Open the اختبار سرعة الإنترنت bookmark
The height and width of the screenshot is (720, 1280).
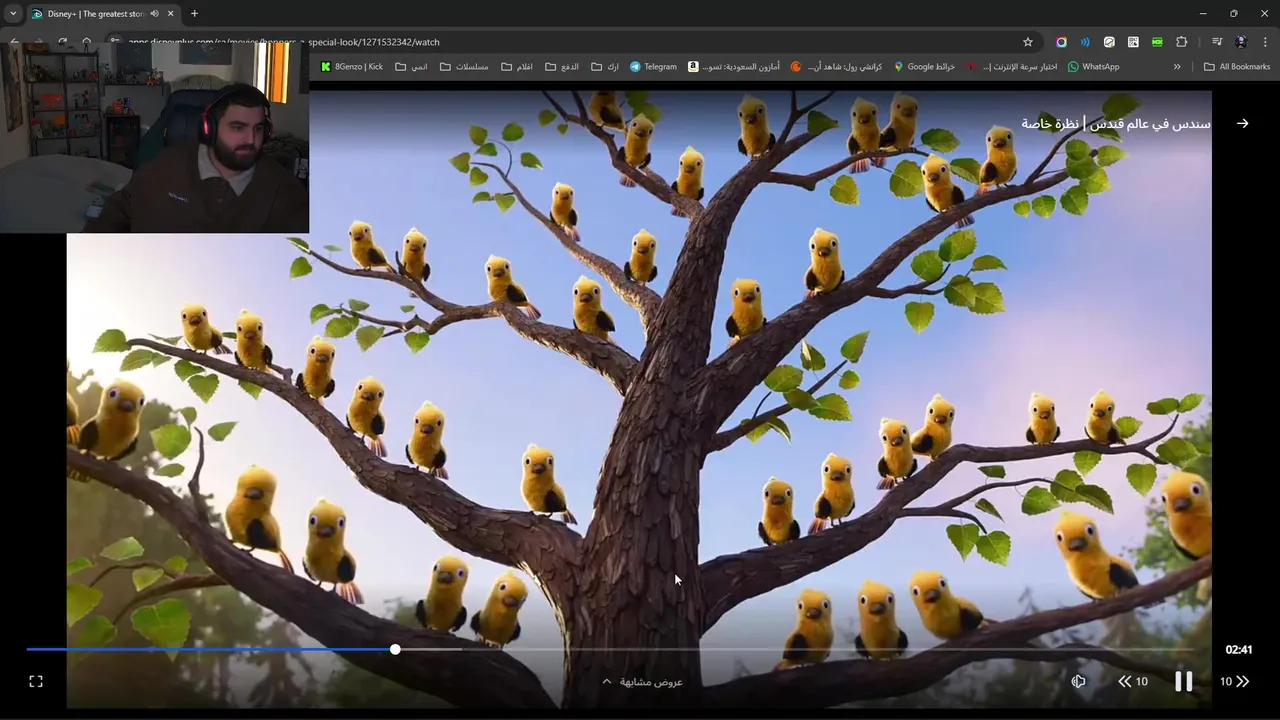(1012, 67)
